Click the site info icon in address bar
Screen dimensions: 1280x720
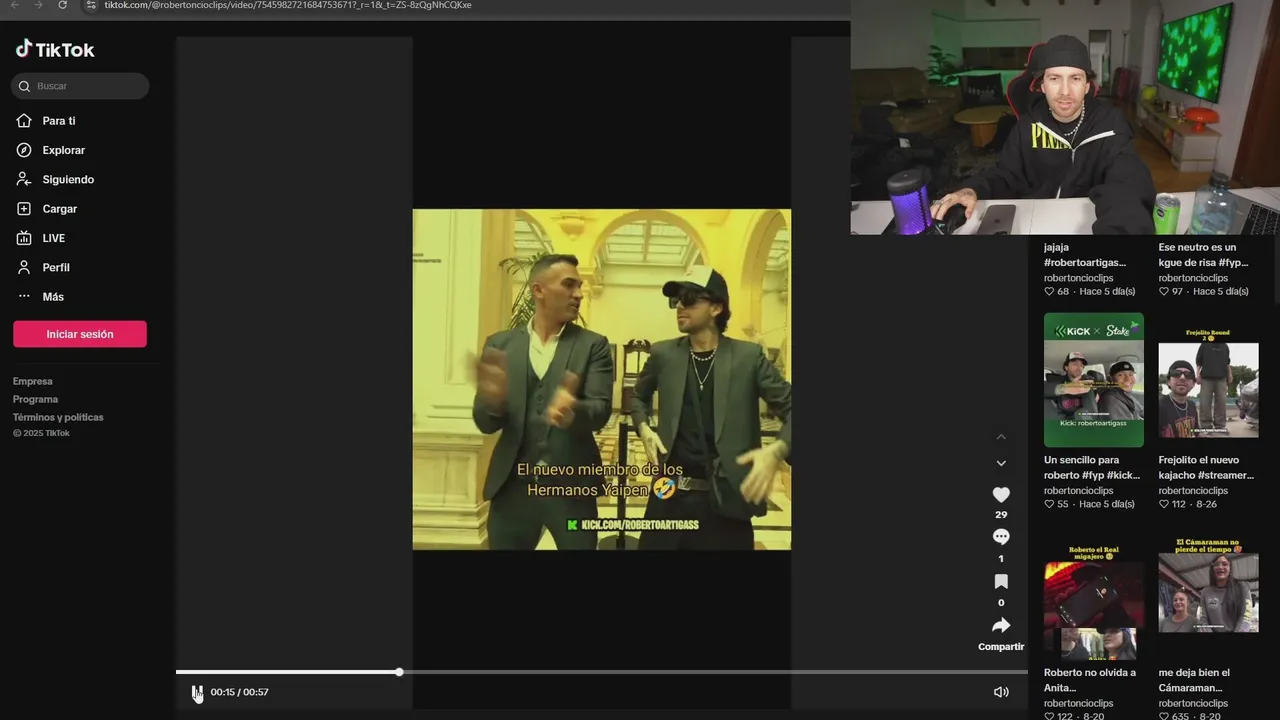coord(91,5)
